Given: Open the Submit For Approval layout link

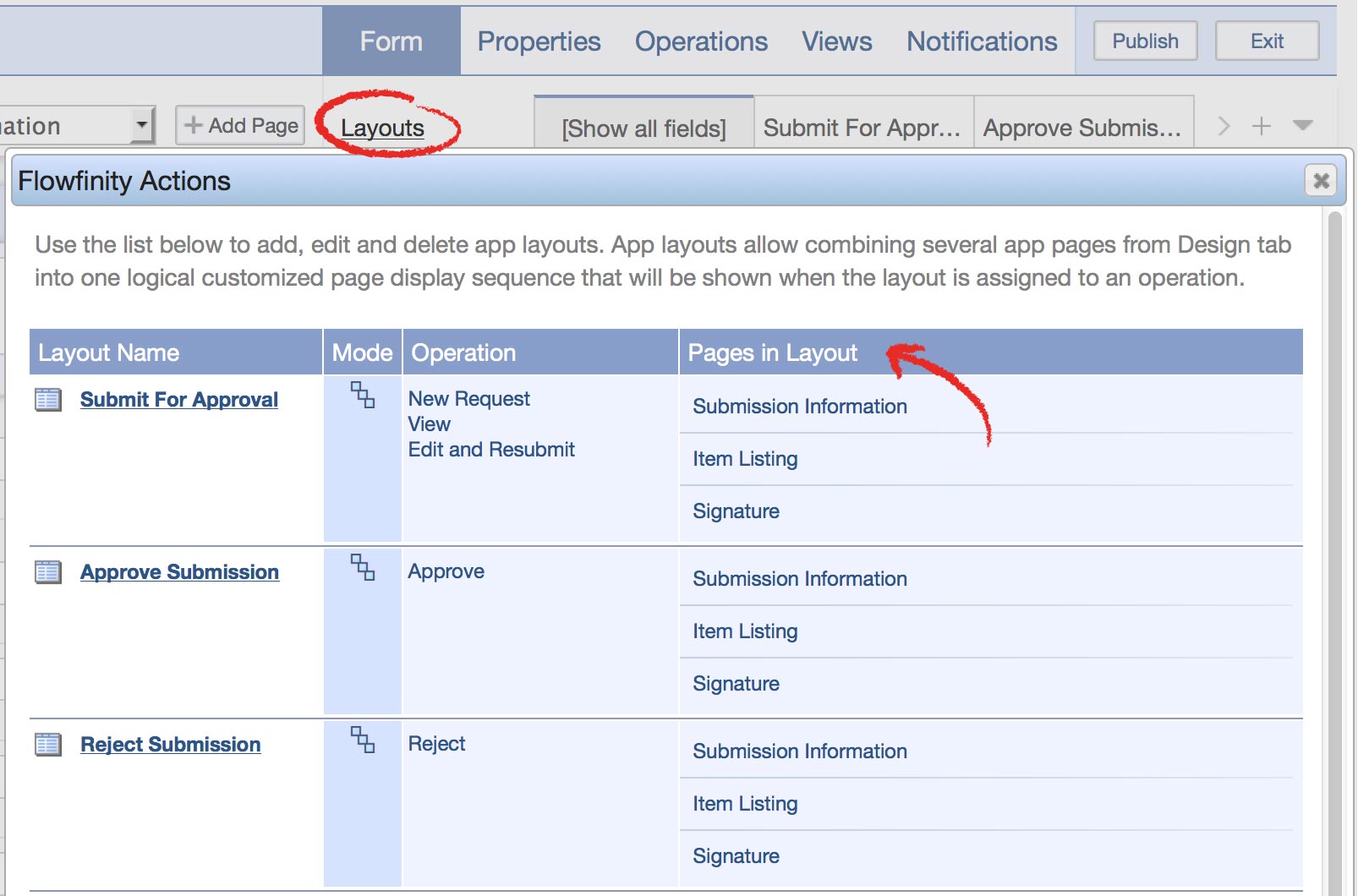Looking at the screenshot, I should click(x=179, y=400).
